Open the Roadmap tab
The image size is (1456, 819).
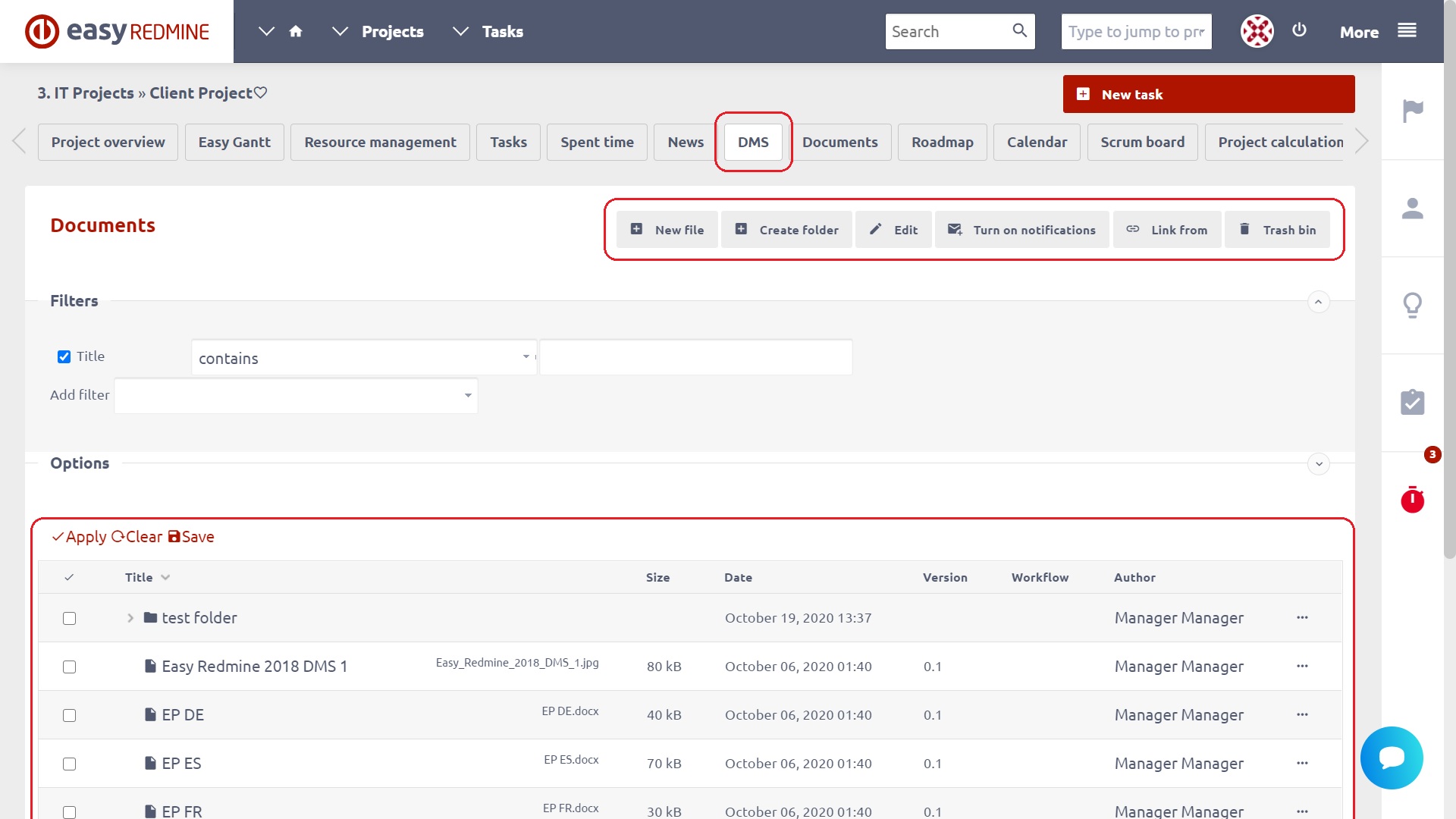click(942, 142)
